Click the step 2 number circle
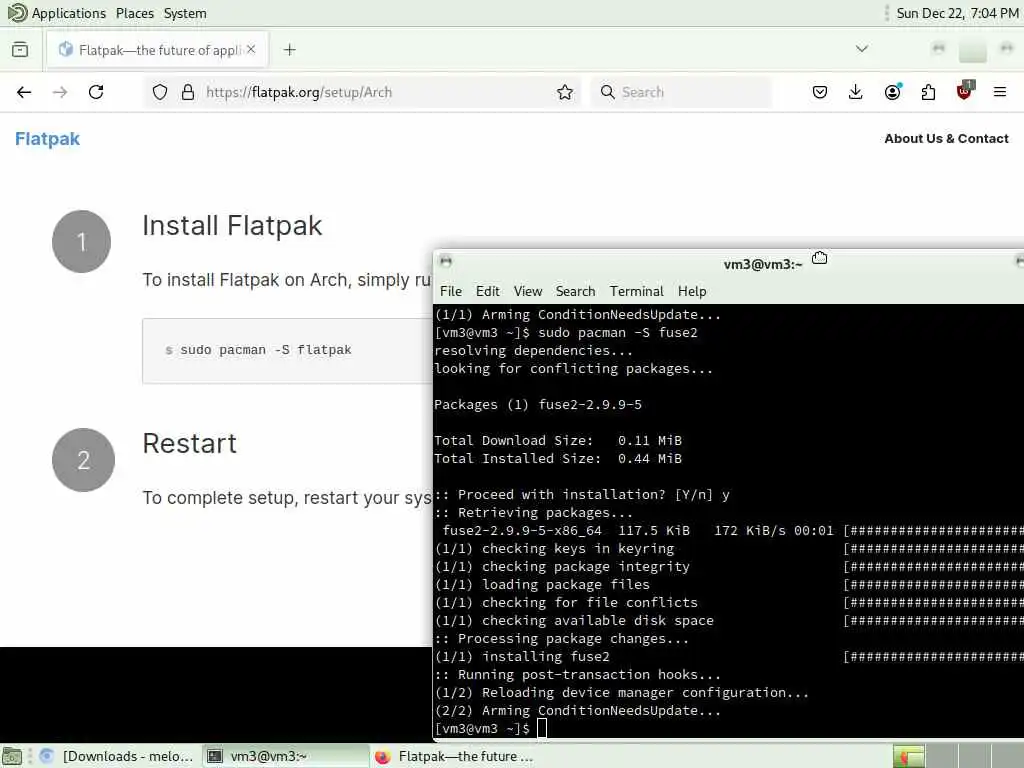 [x=84, y=460]
